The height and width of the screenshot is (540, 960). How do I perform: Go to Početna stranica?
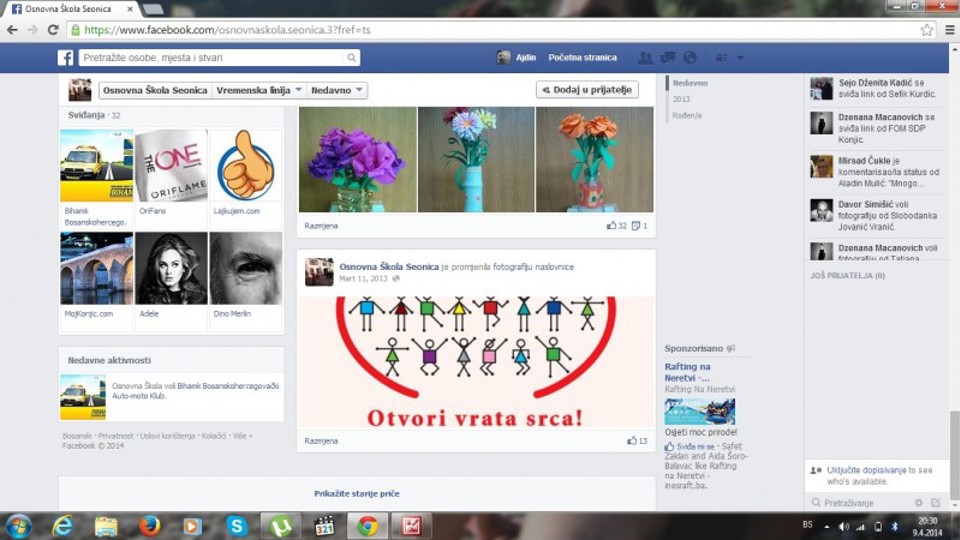(582, 58)
